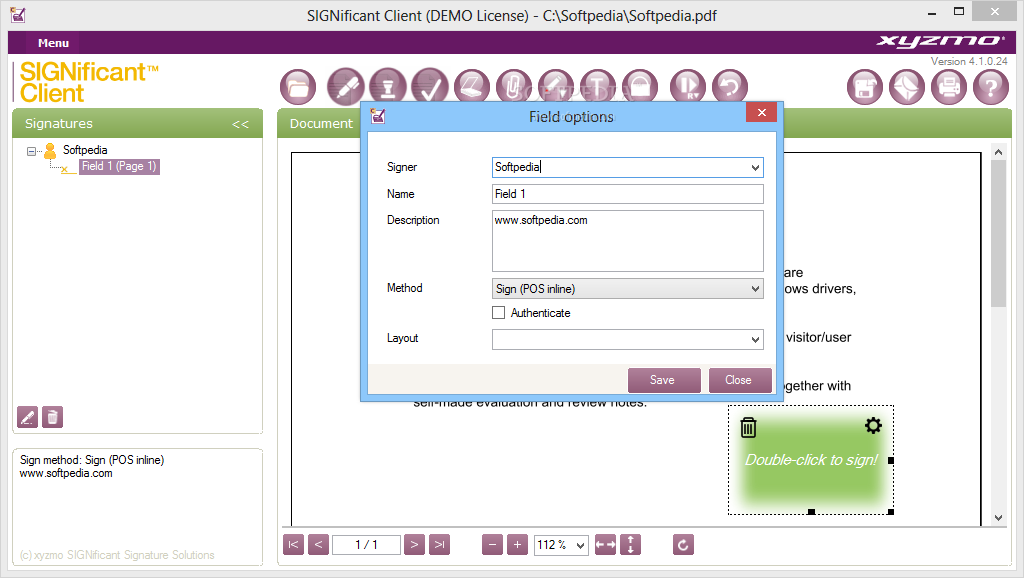
Task: Click the page number field 1 / 1
Action: [x=366, y=544]
